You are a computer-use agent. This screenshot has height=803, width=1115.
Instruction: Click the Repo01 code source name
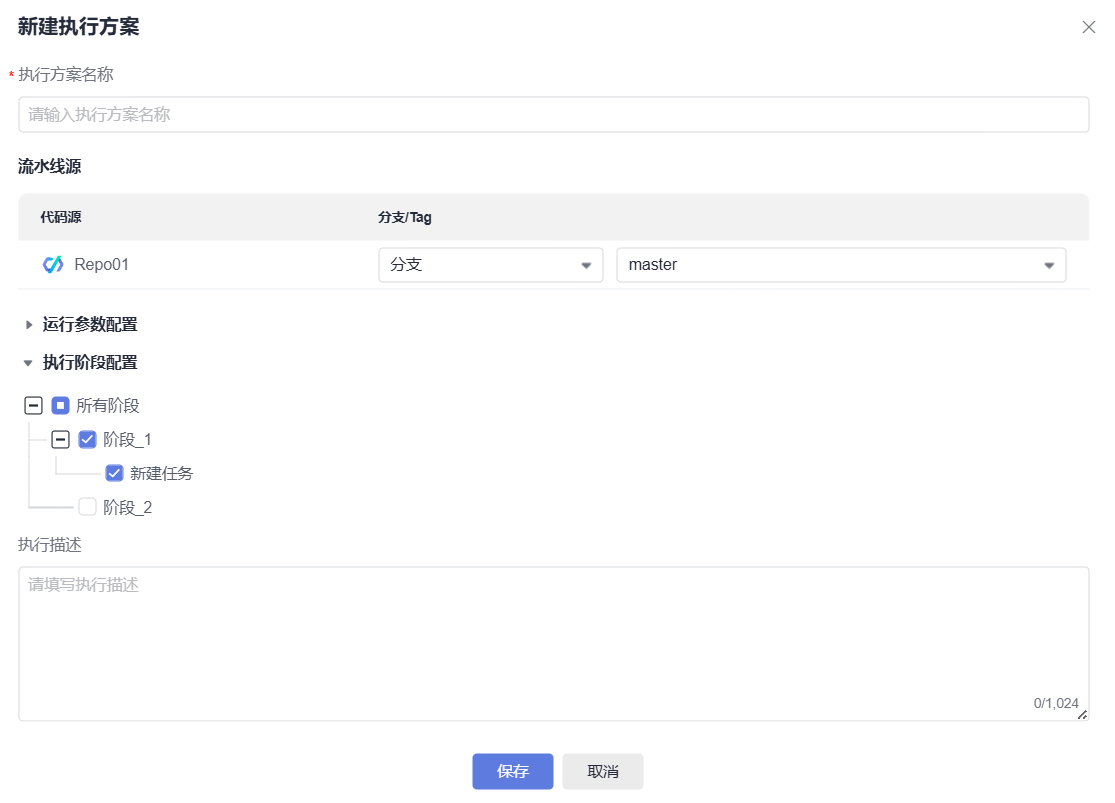coord(101,265)
